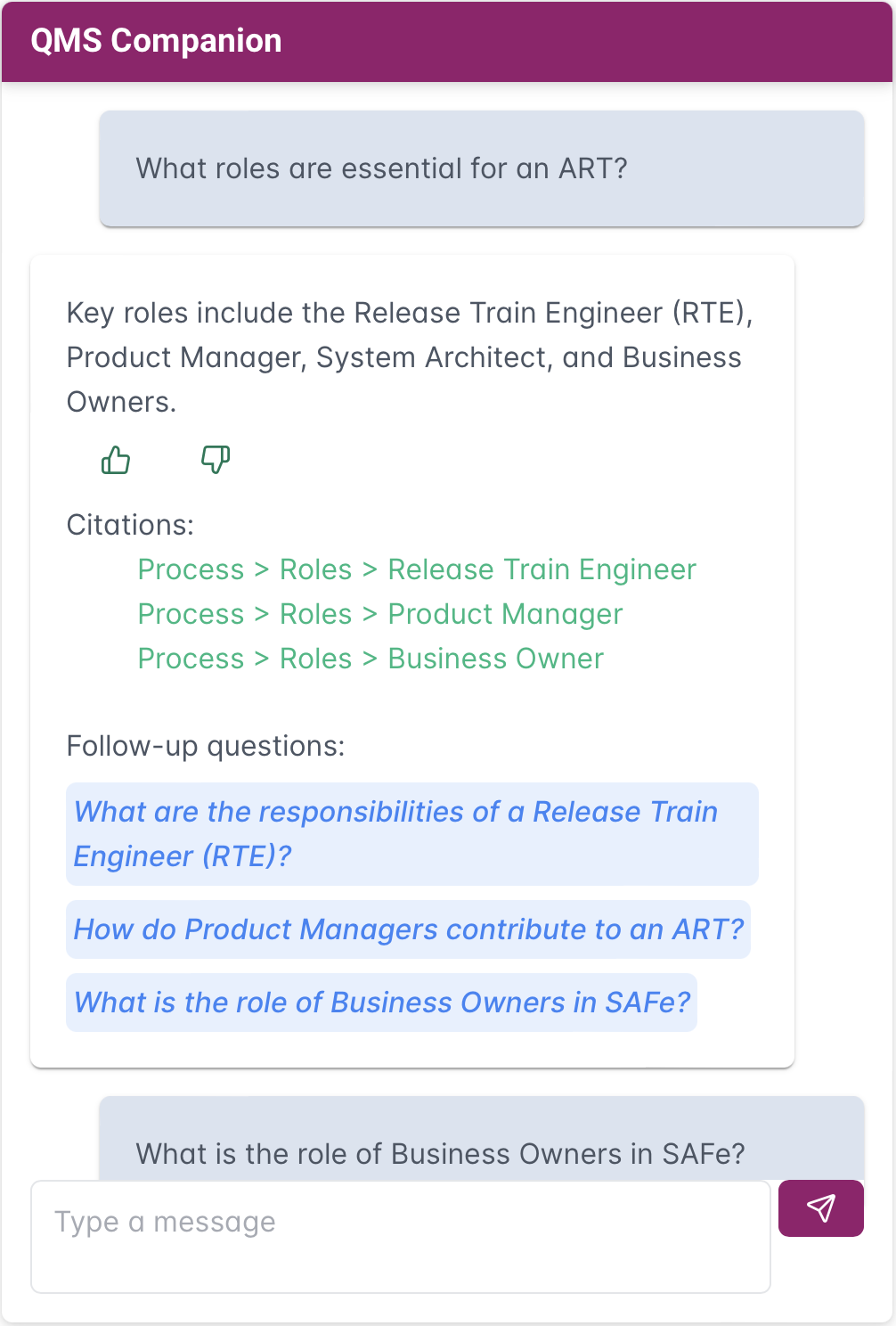Click the 'Citations:' label
896x1326 pixels.
click(x=130, y=525)
